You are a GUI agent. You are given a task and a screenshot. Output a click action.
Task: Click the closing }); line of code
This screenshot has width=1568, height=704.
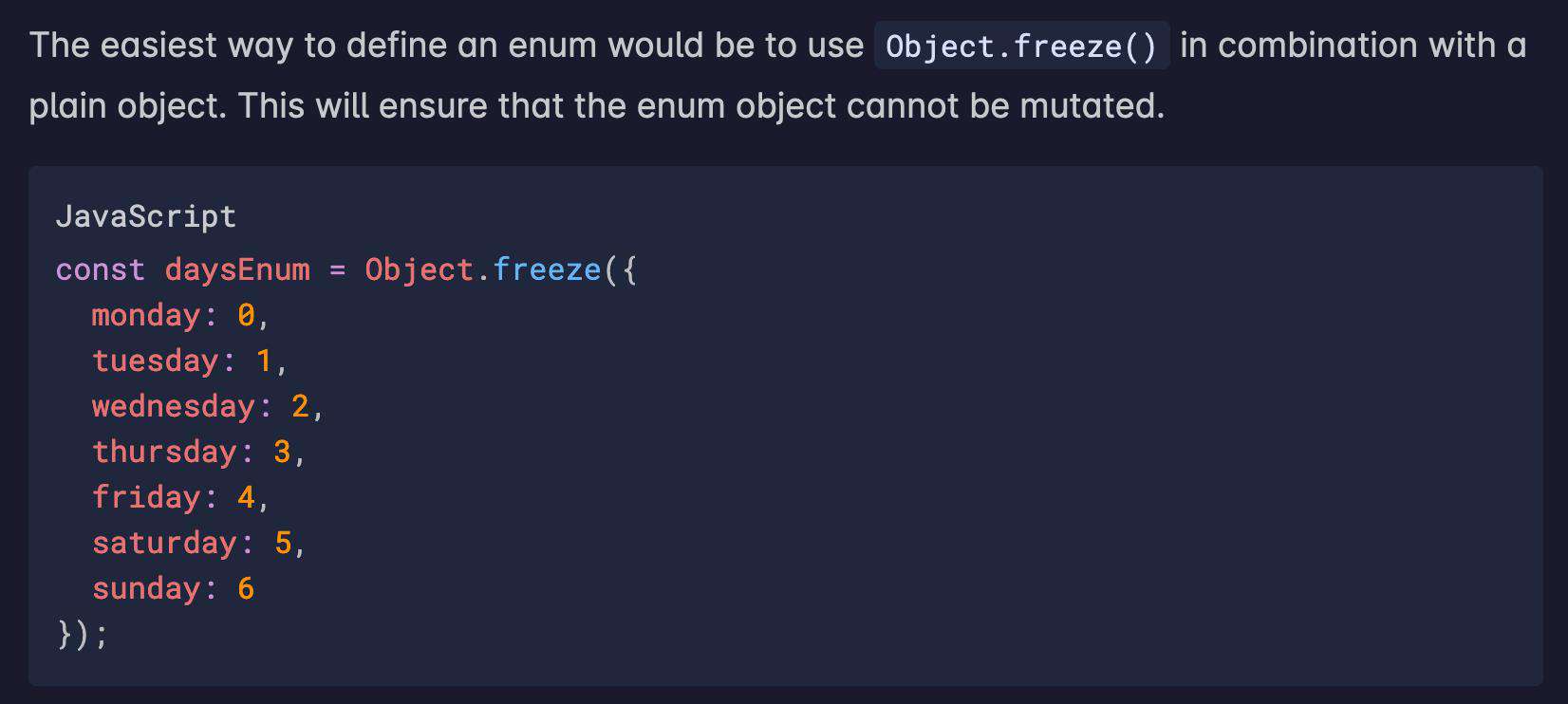[x=84, y=634]
